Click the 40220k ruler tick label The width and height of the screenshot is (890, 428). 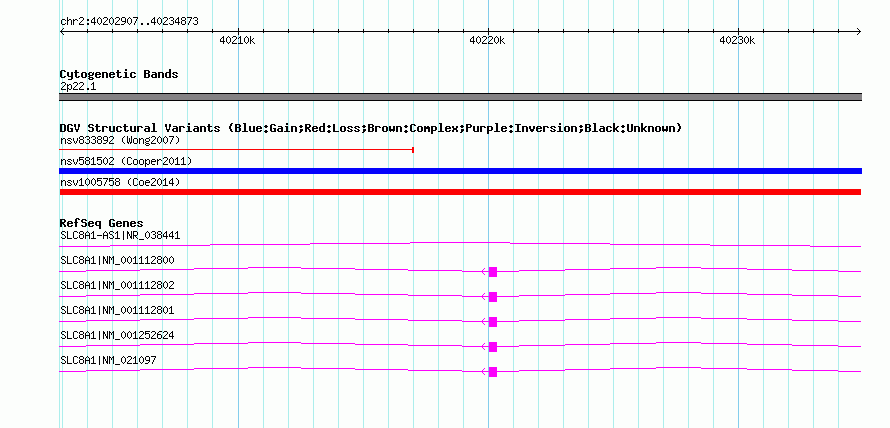488,40
